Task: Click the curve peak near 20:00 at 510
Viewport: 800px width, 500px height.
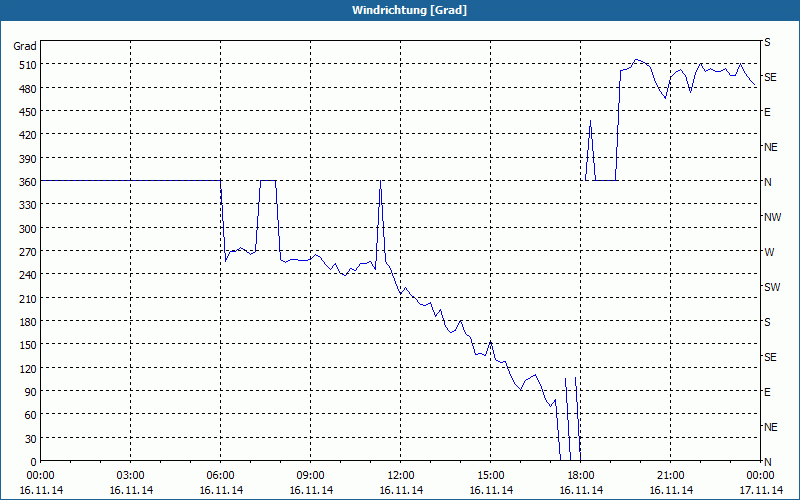Action: coord(636,60)
